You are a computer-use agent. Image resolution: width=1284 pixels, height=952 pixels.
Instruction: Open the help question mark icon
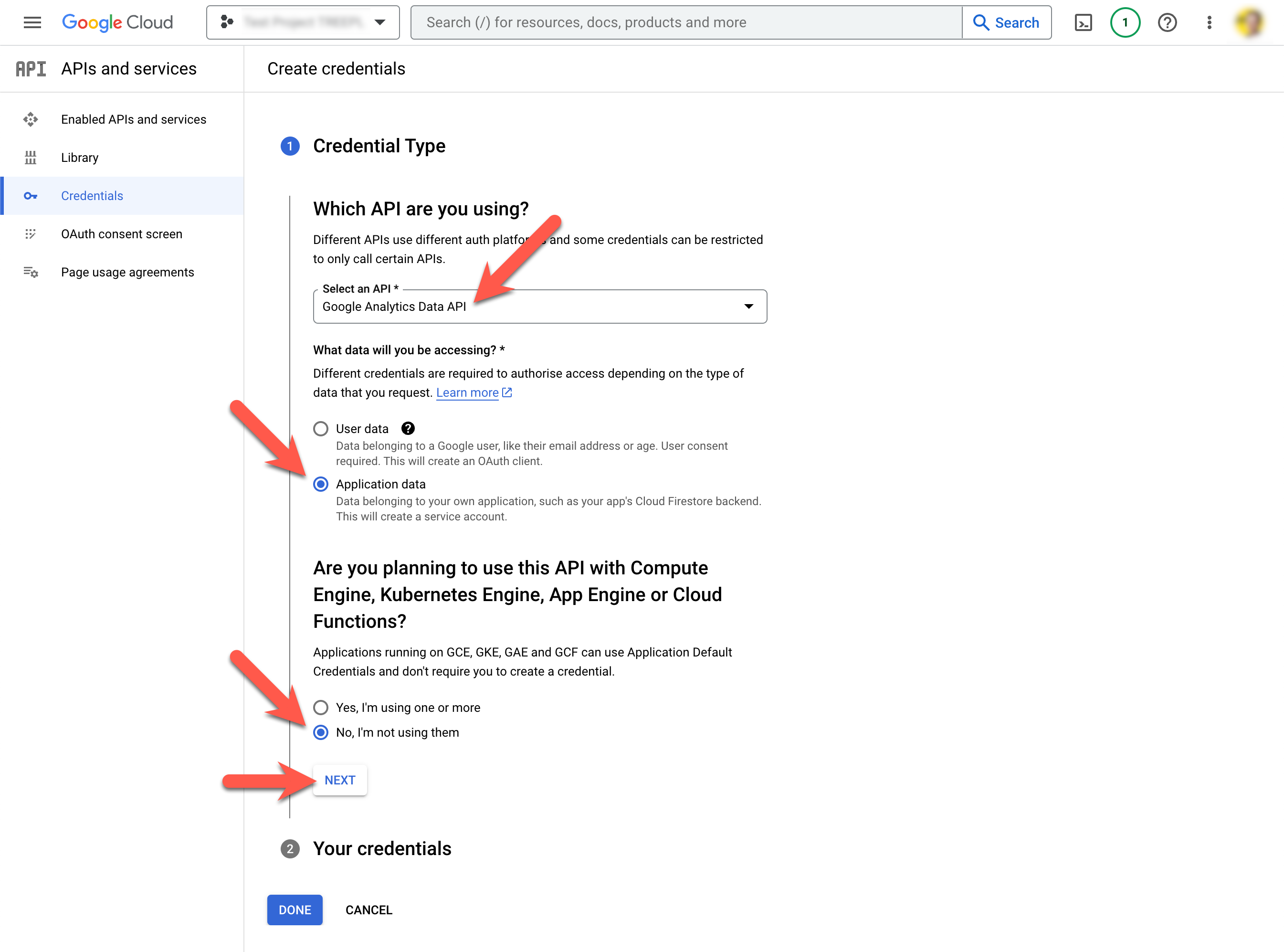[x=1167, y=22]
